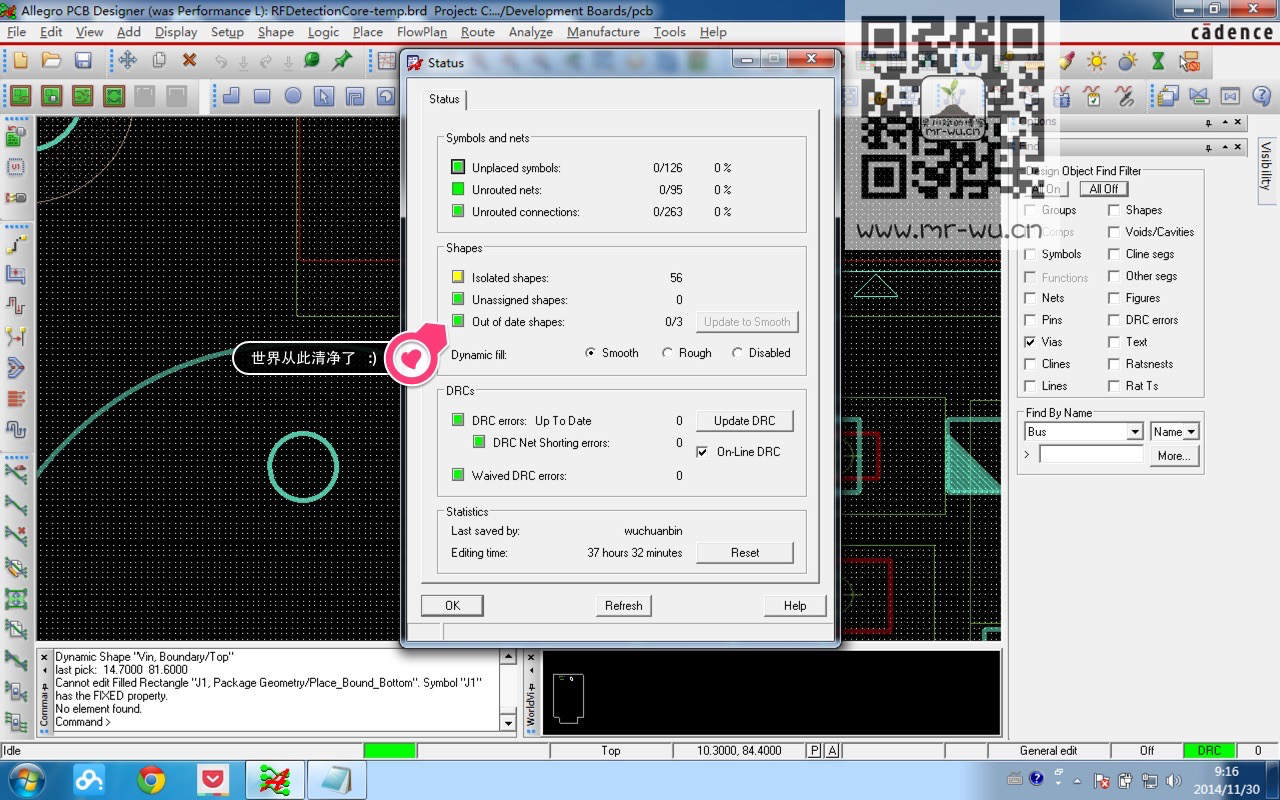The height and width of the screenshot is (800, 1280).
Task: Click the highlight brush icon in toolbar
Action: coord(1067,61)
